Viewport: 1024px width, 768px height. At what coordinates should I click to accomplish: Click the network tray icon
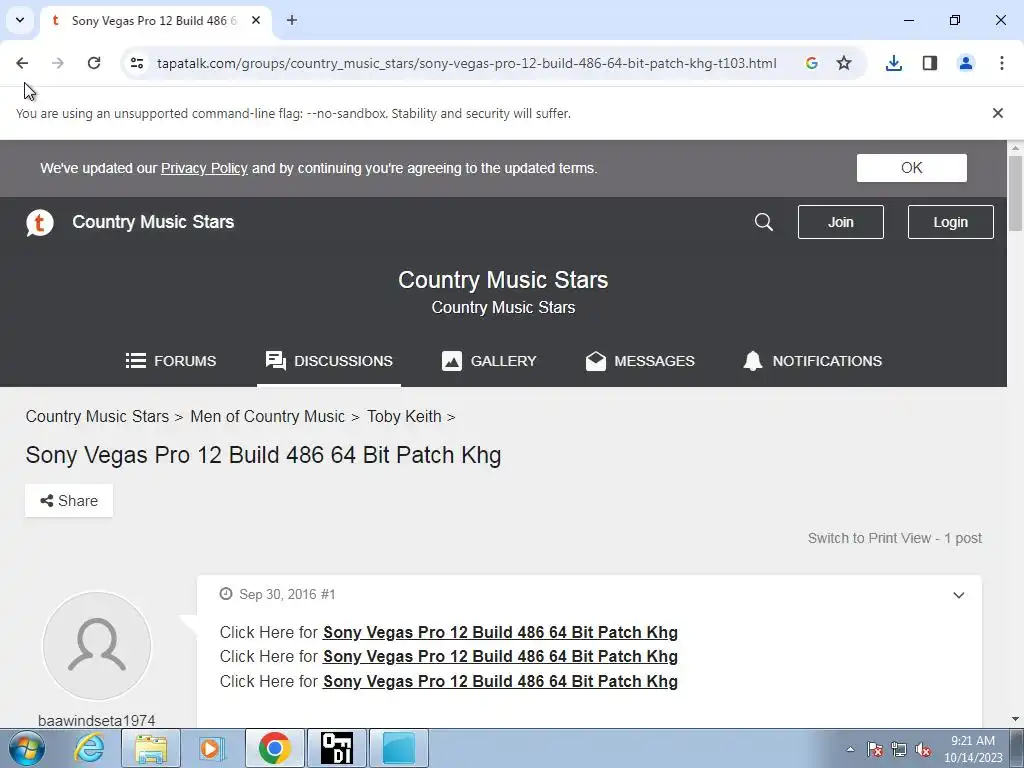(x=899, y=749)
